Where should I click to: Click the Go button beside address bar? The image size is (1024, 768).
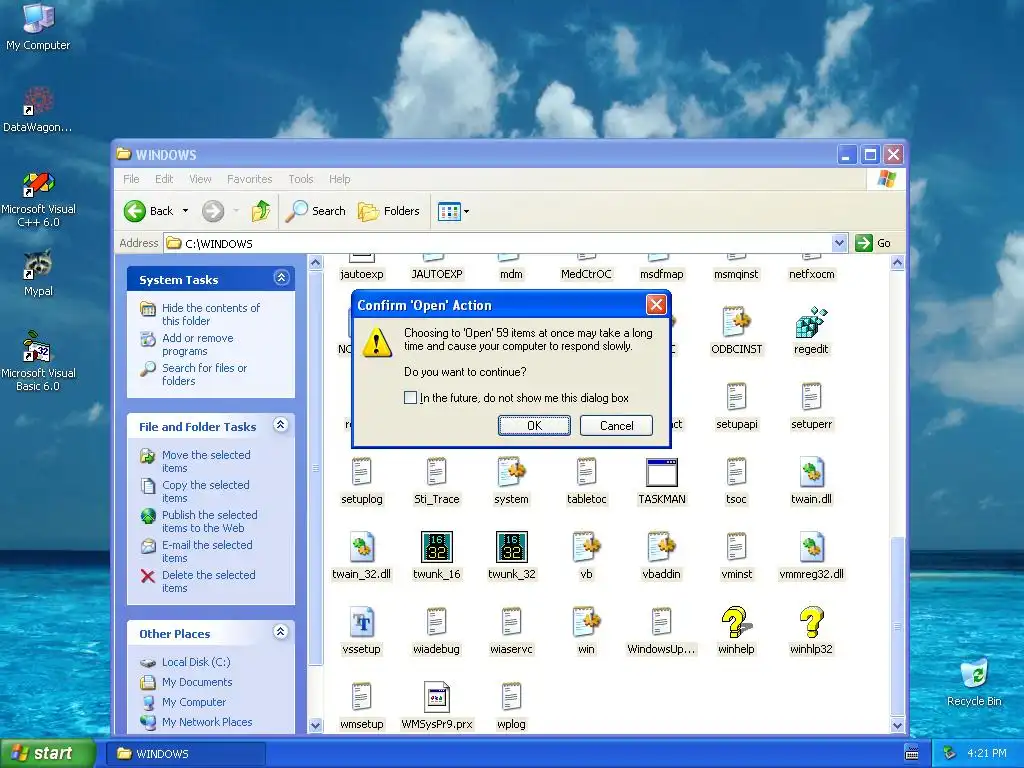(x=873, y=243)
